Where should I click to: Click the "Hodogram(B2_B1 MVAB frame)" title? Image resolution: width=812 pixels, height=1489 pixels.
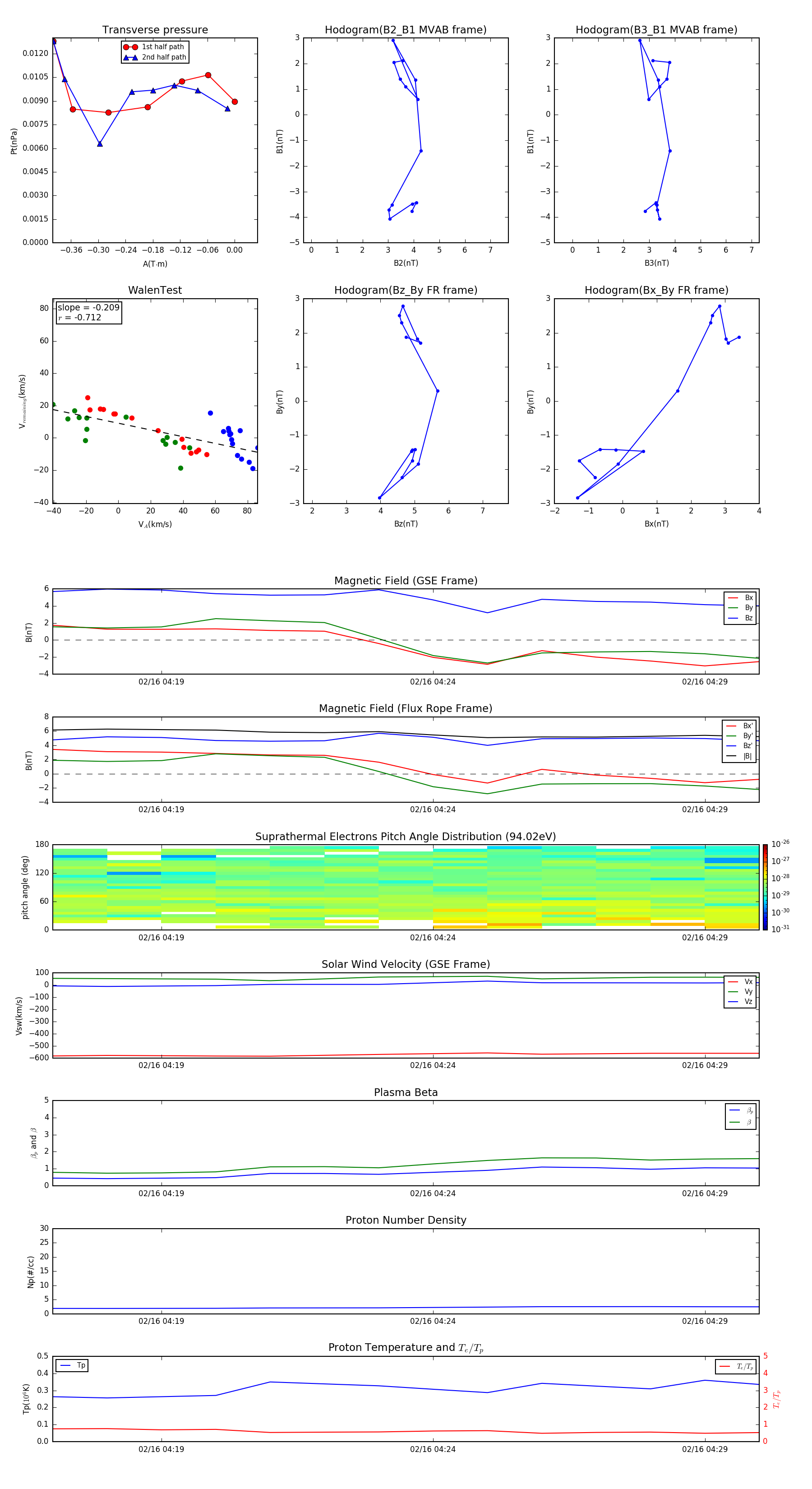(406, 30)
